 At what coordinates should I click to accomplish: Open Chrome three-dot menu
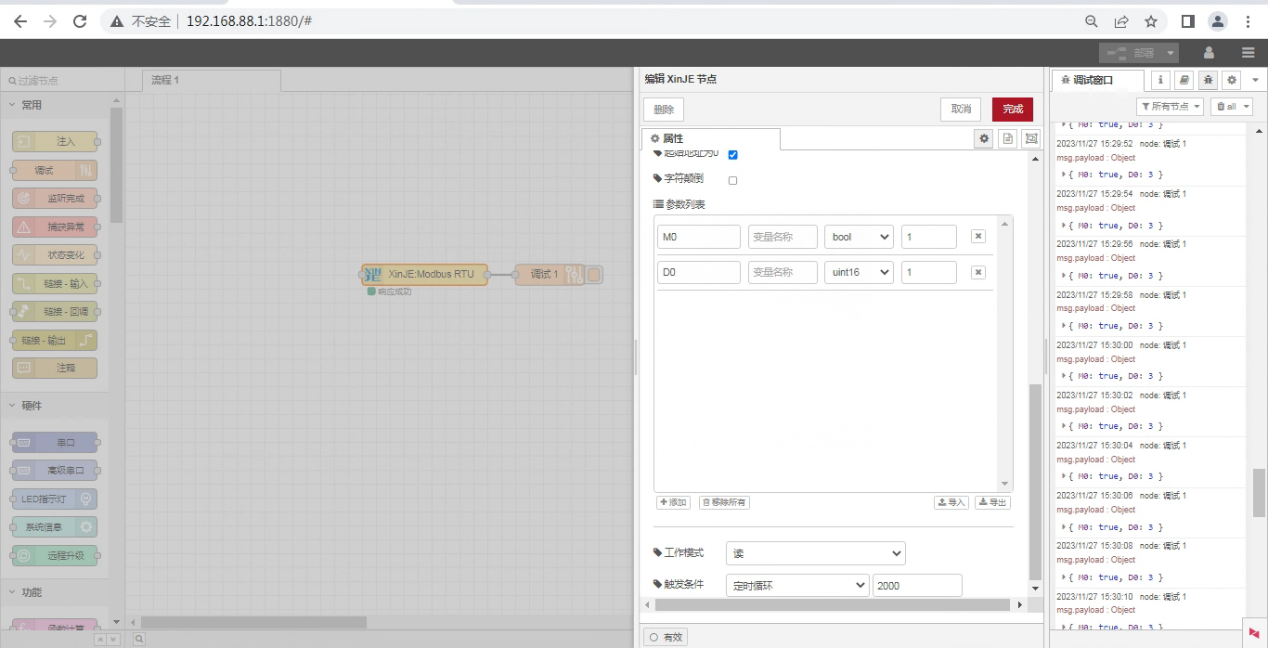point(1248,21)
